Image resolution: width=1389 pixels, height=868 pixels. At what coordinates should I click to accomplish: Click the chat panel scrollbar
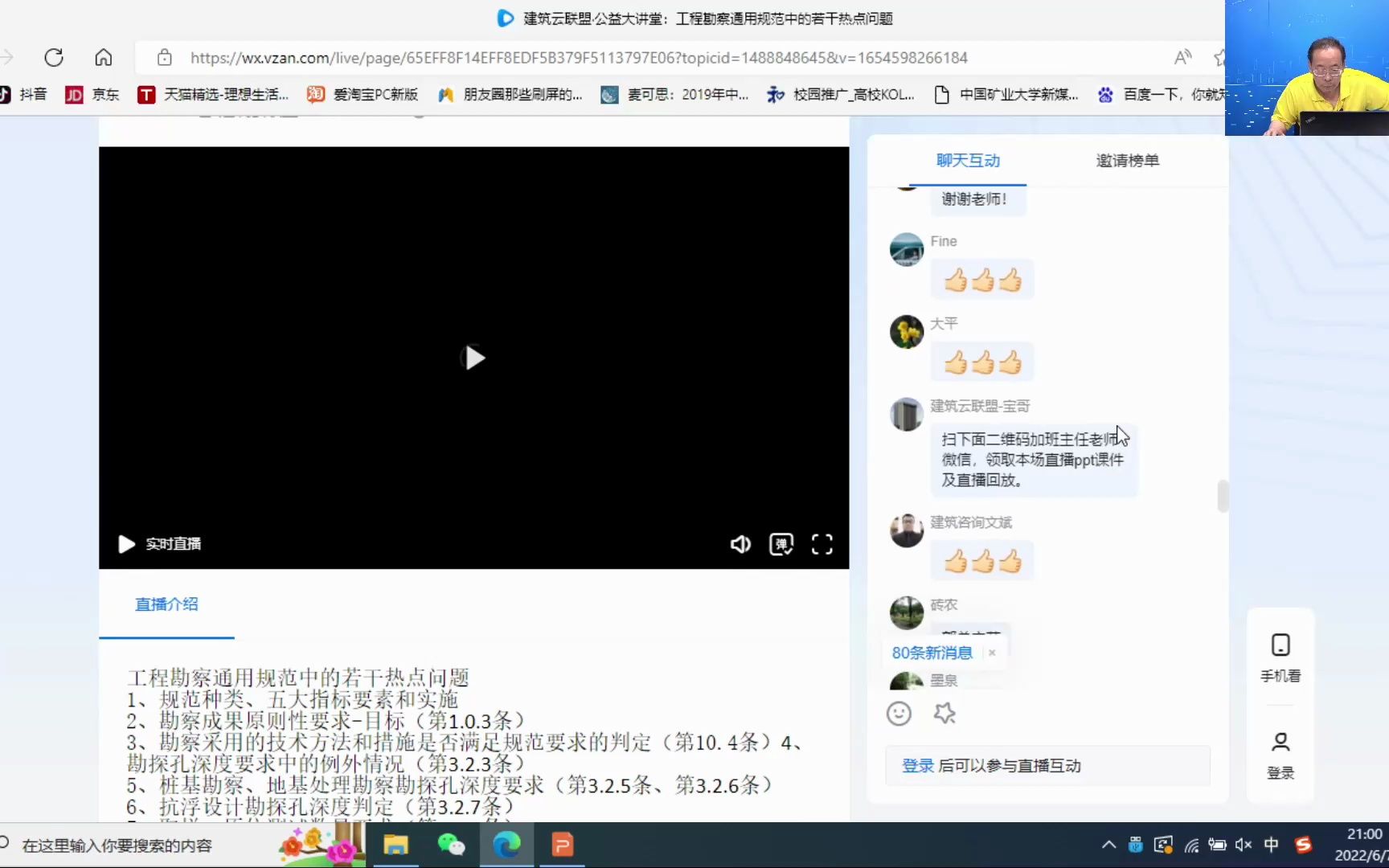click(1223, 496)
